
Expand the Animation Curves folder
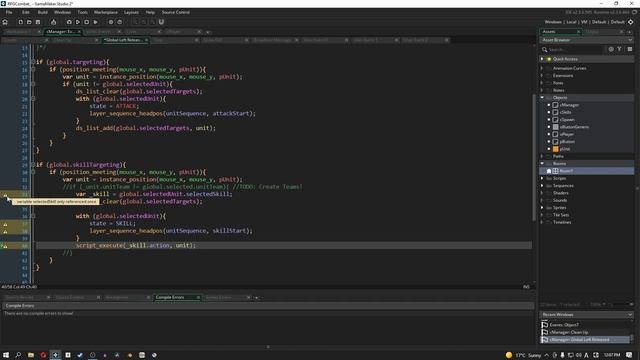[542, 68]
